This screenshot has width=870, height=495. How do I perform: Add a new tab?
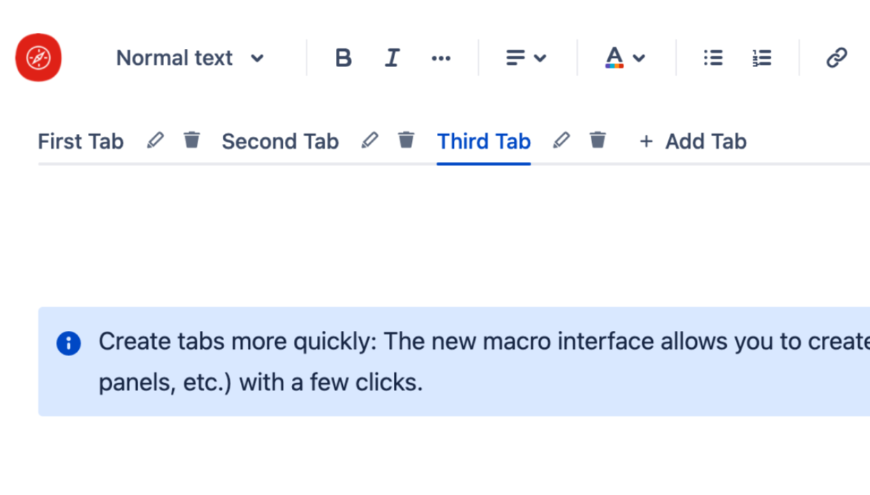point(692,142)
